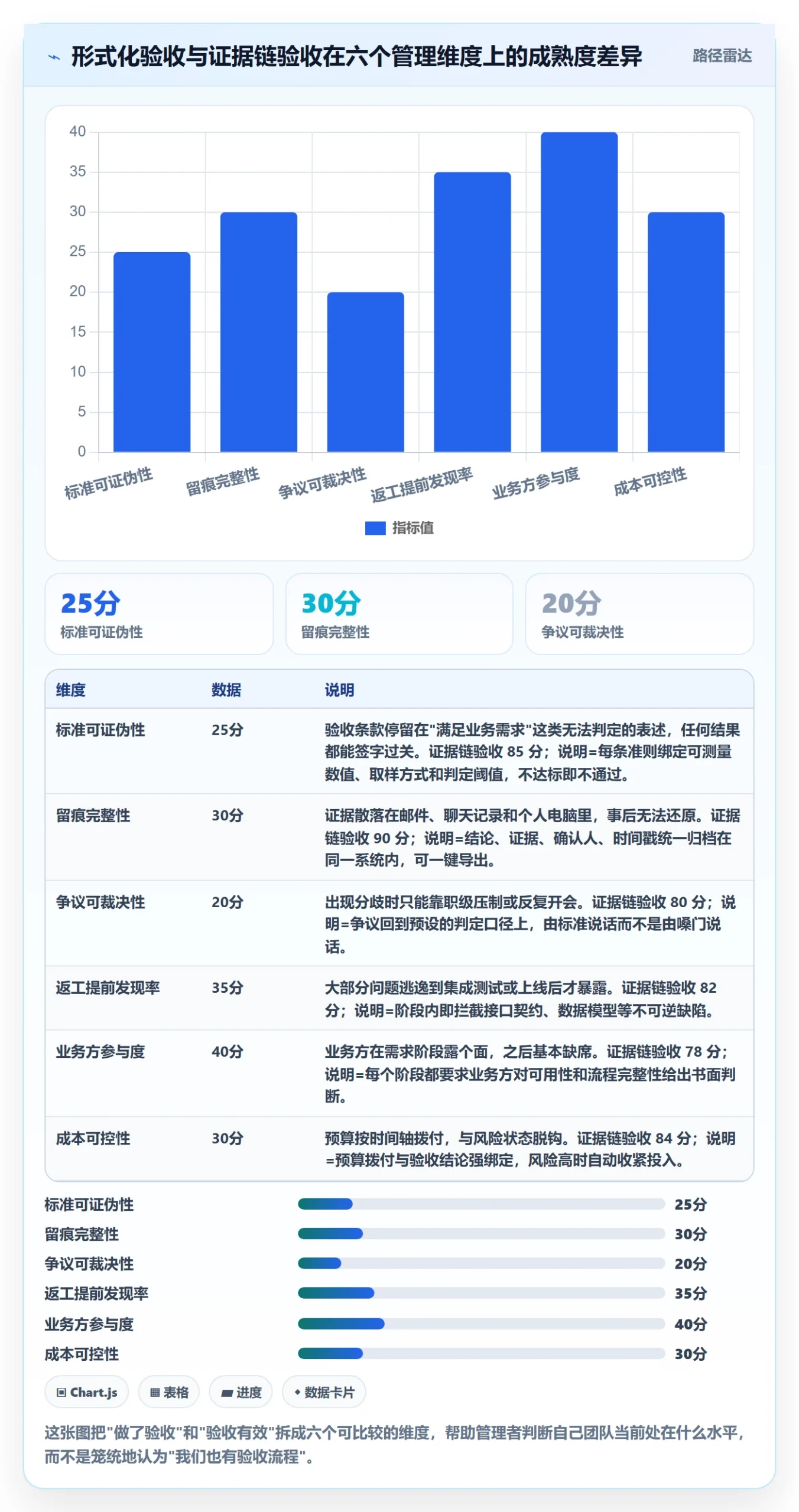Click the 数据 column header
This screenshot has height=1512, width=799.
point(226,690)
